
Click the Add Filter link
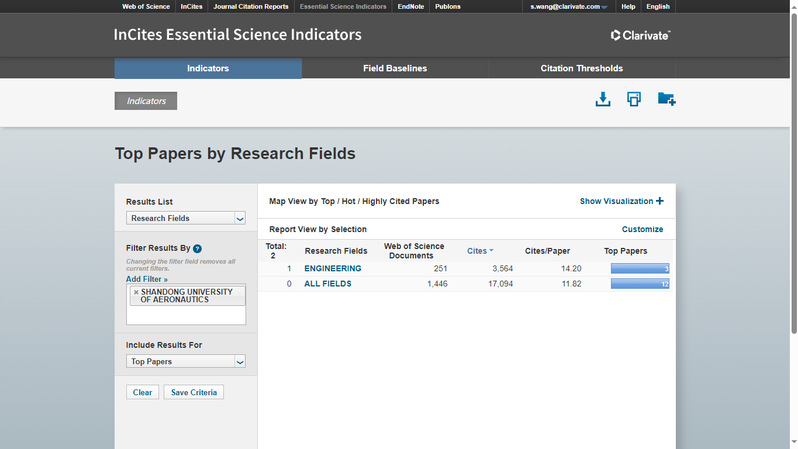pyautogui.click(x=147, y=279)
